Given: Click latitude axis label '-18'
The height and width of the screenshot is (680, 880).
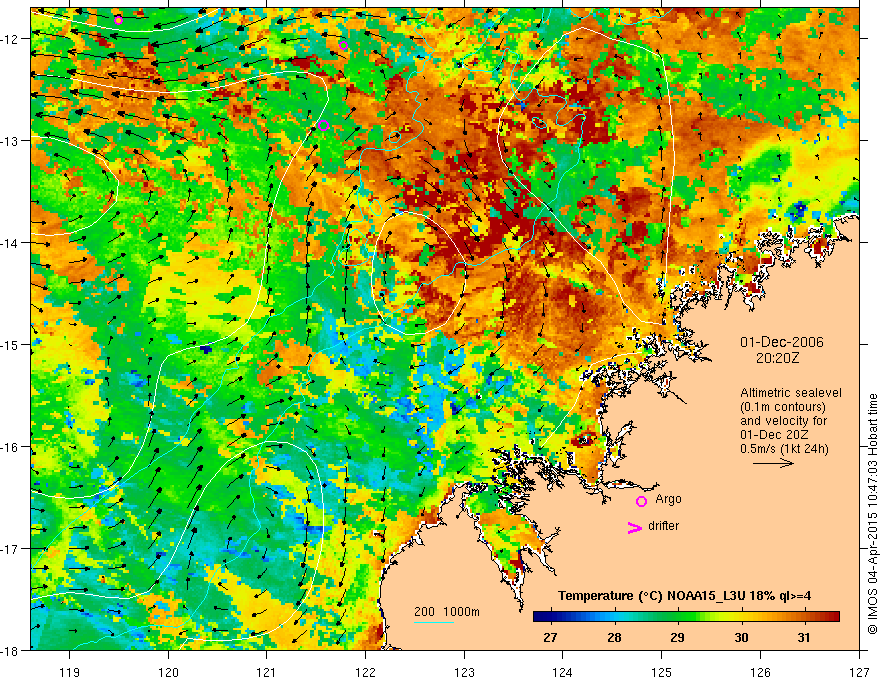Looking at the screenshot, I should click(10, 650).
